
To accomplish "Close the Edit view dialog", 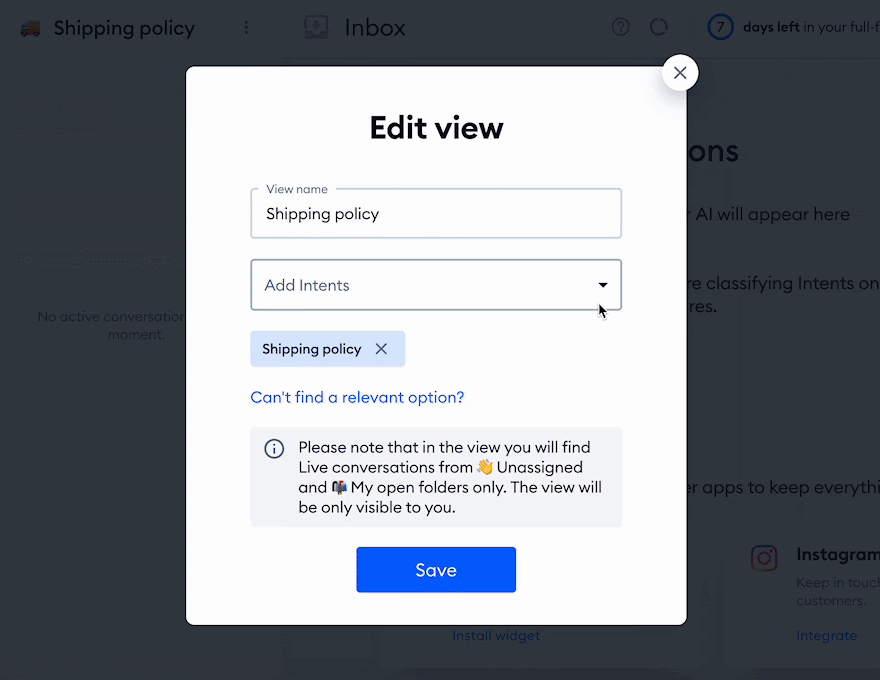I will coord(680,72).
